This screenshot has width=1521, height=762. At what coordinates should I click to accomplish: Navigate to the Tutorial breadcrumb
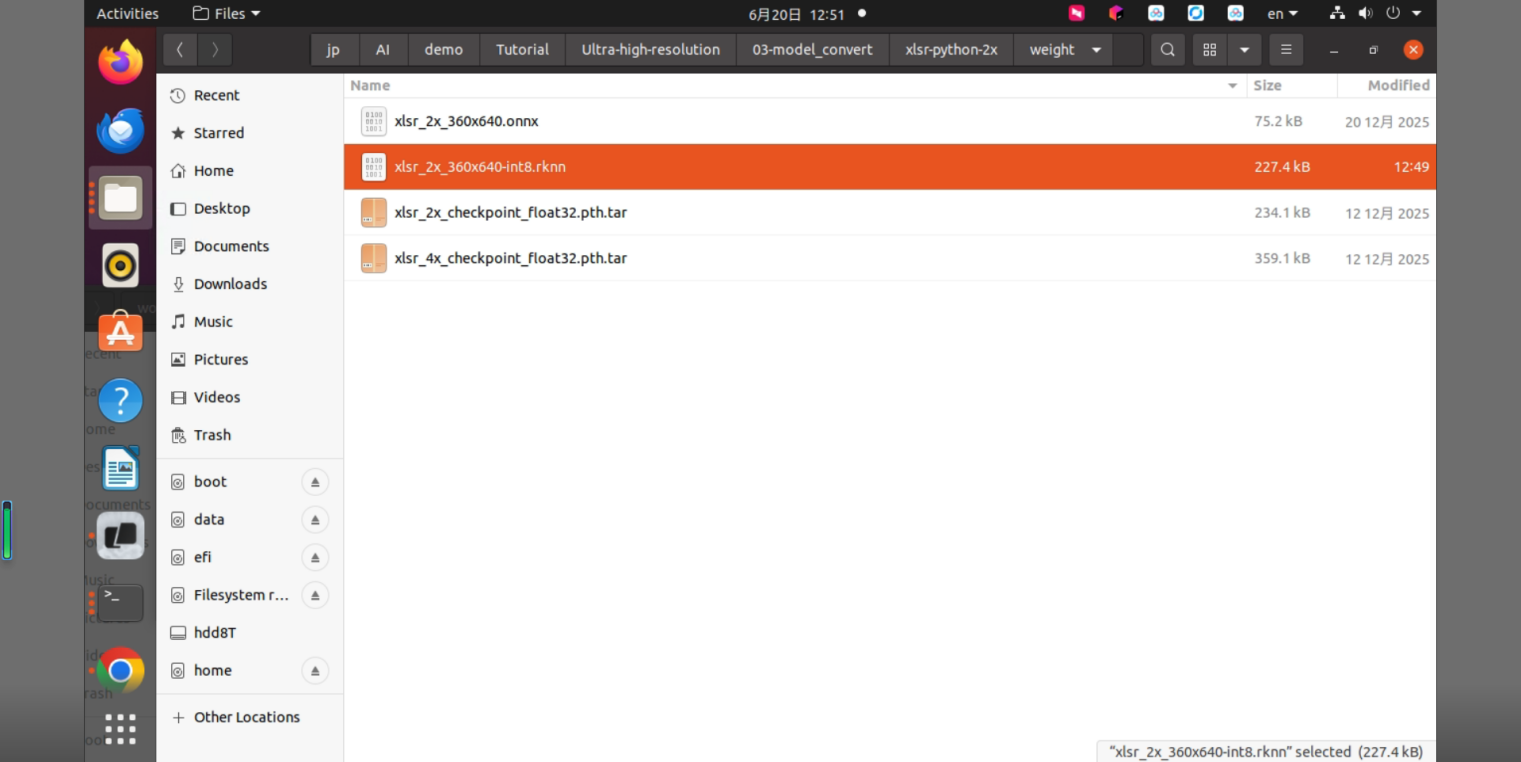click(x=522, y=50)
